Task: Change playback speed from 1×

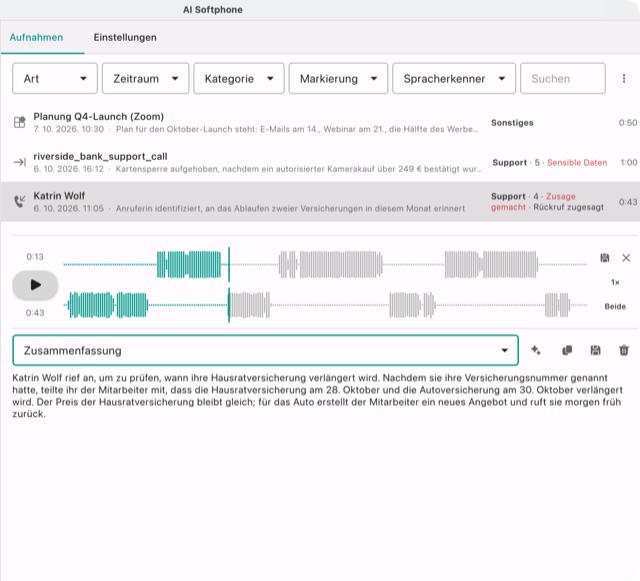Action: 615,282
